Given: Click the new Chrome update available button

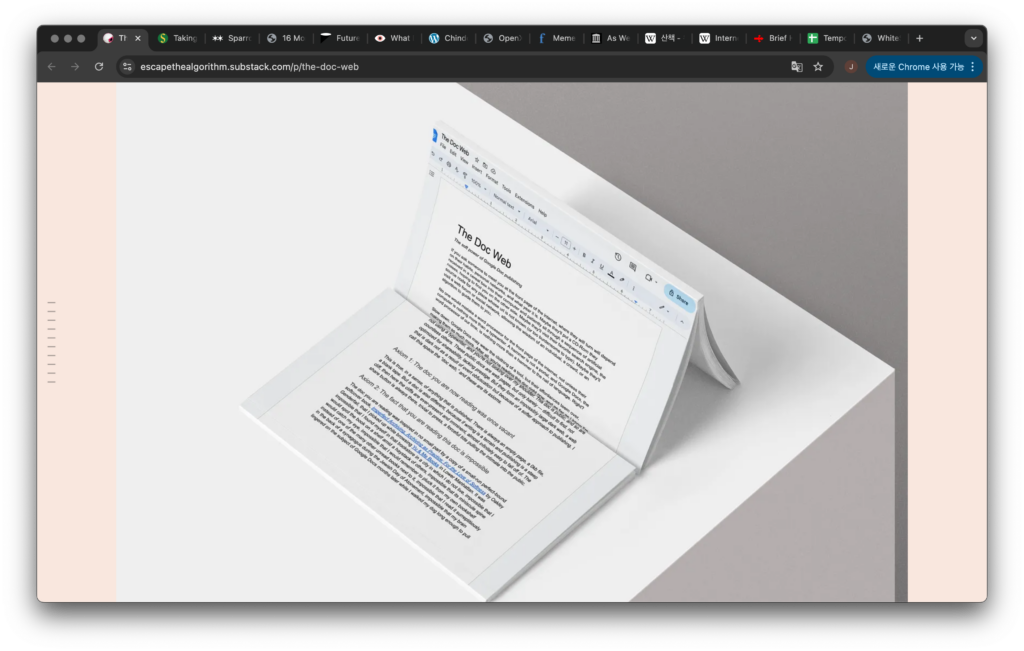Looking at the screenshot, I should (x=918, y=67).
